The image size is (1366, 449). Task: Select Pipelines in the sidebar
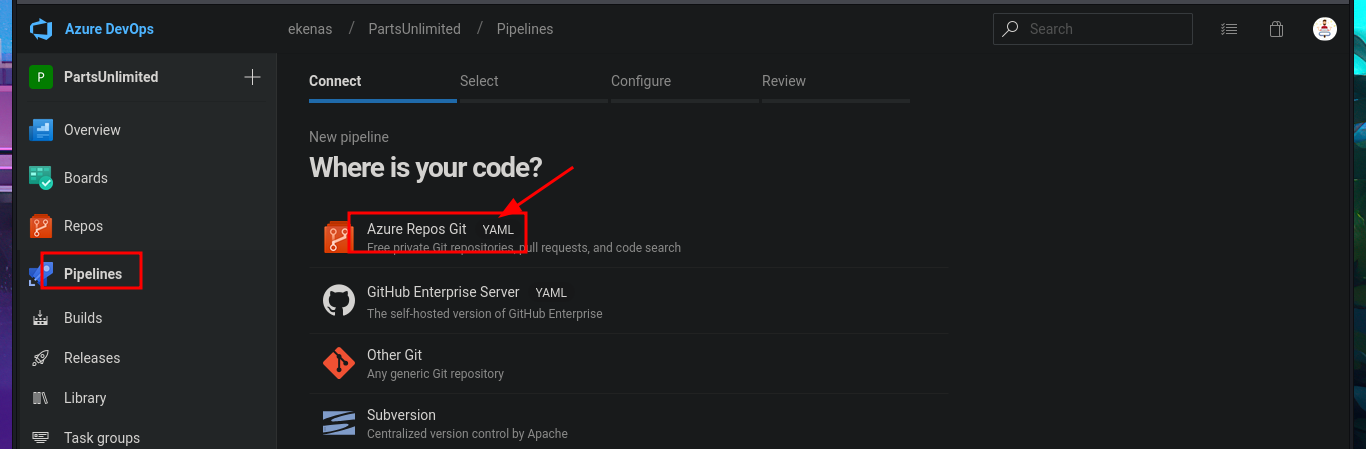pyautogui.click(x=92, y=274)
